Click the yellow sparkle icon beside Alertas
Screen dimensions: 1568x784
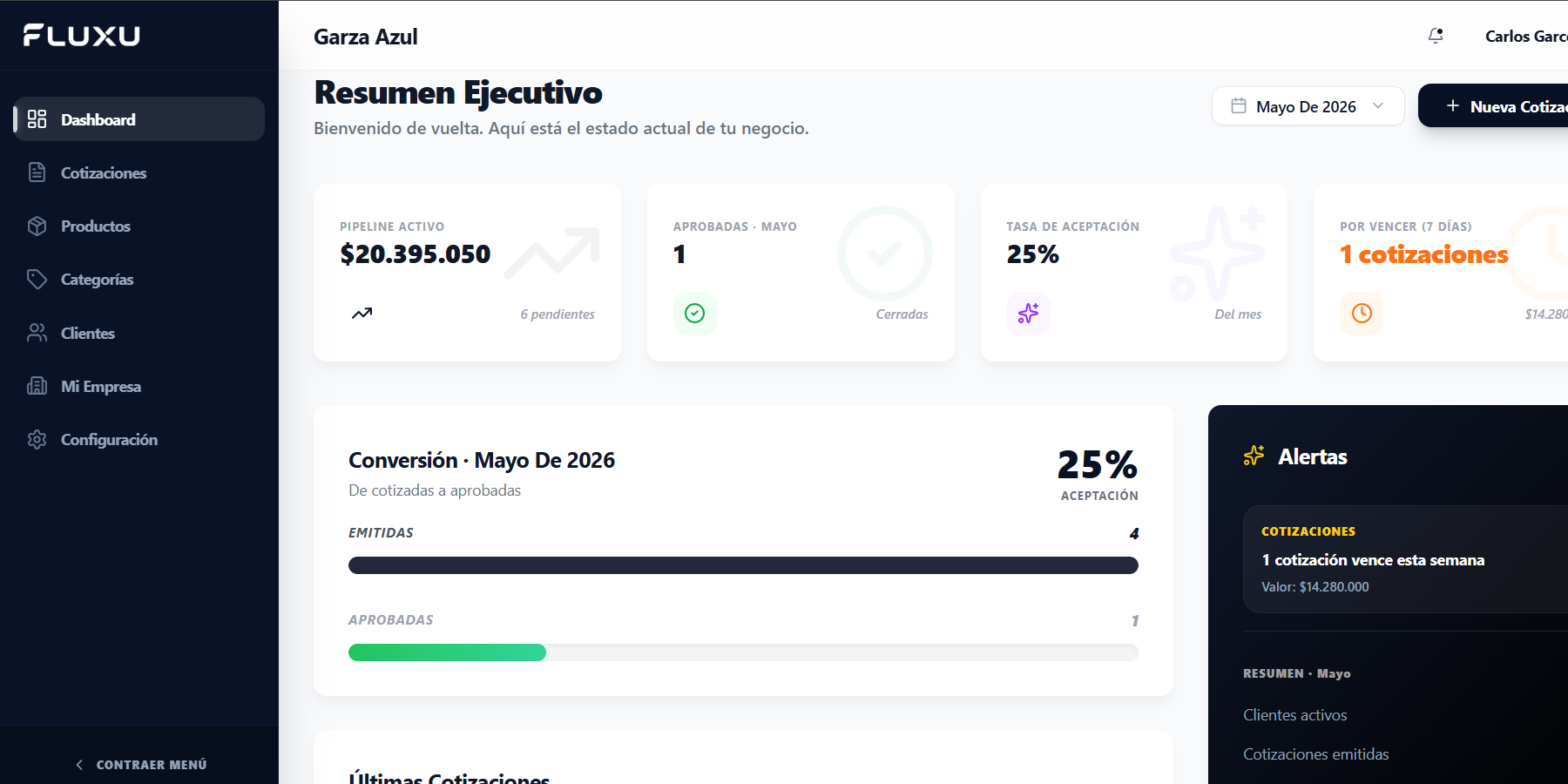[1254, 456]
